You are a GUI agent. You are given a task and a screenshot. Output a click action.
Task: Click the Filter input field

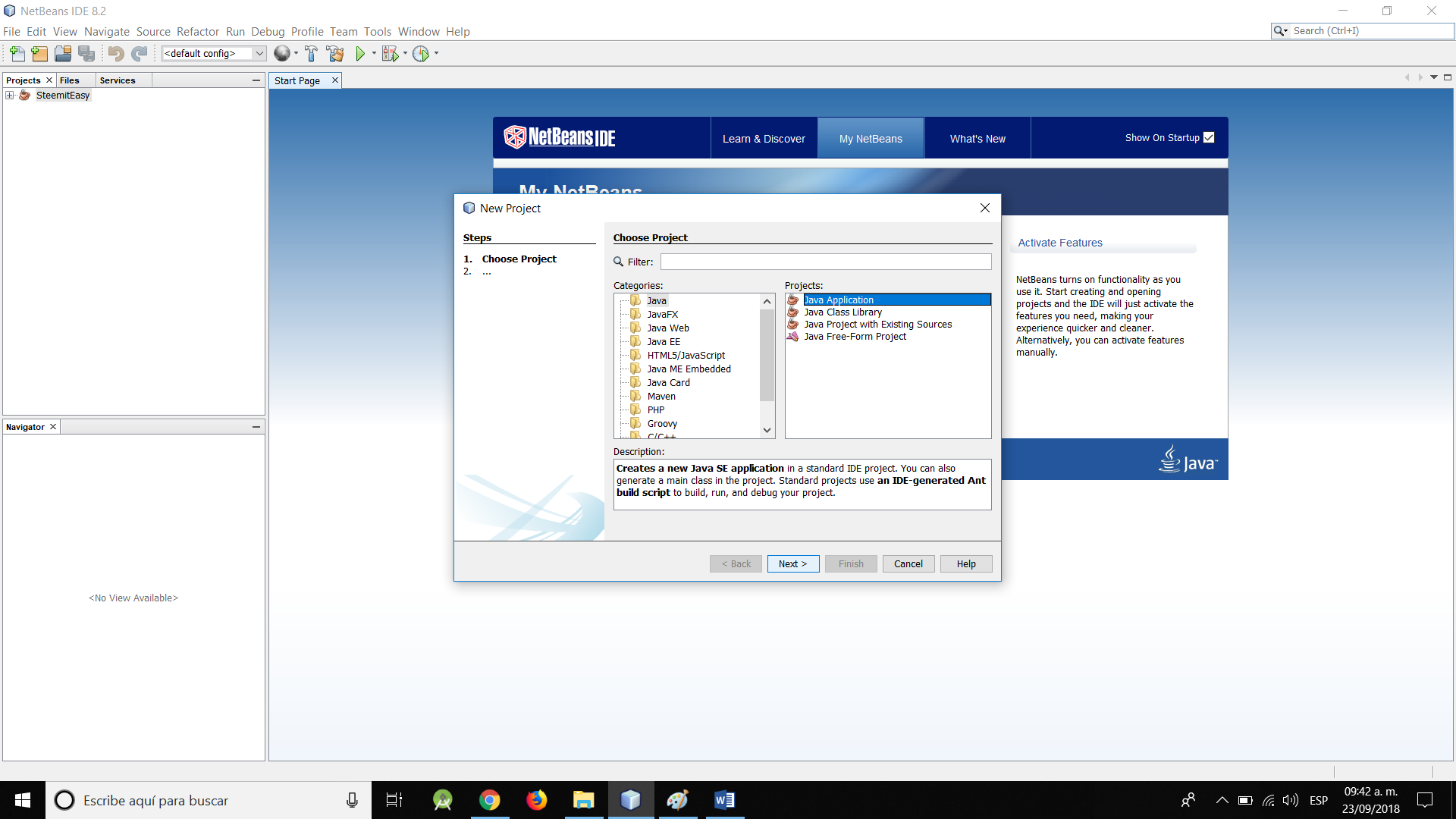click(826, 262)
